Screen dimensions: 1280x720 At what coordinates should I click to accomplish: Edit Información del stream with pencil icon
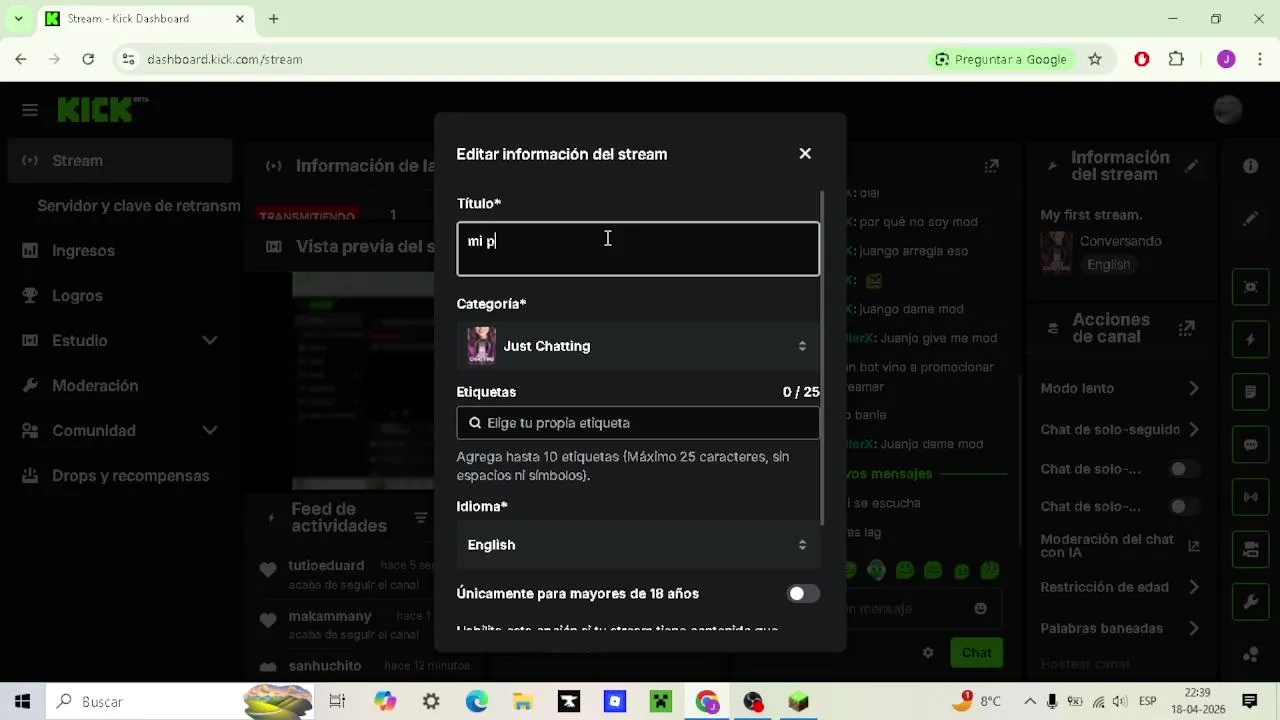(x=1191, y=166)
